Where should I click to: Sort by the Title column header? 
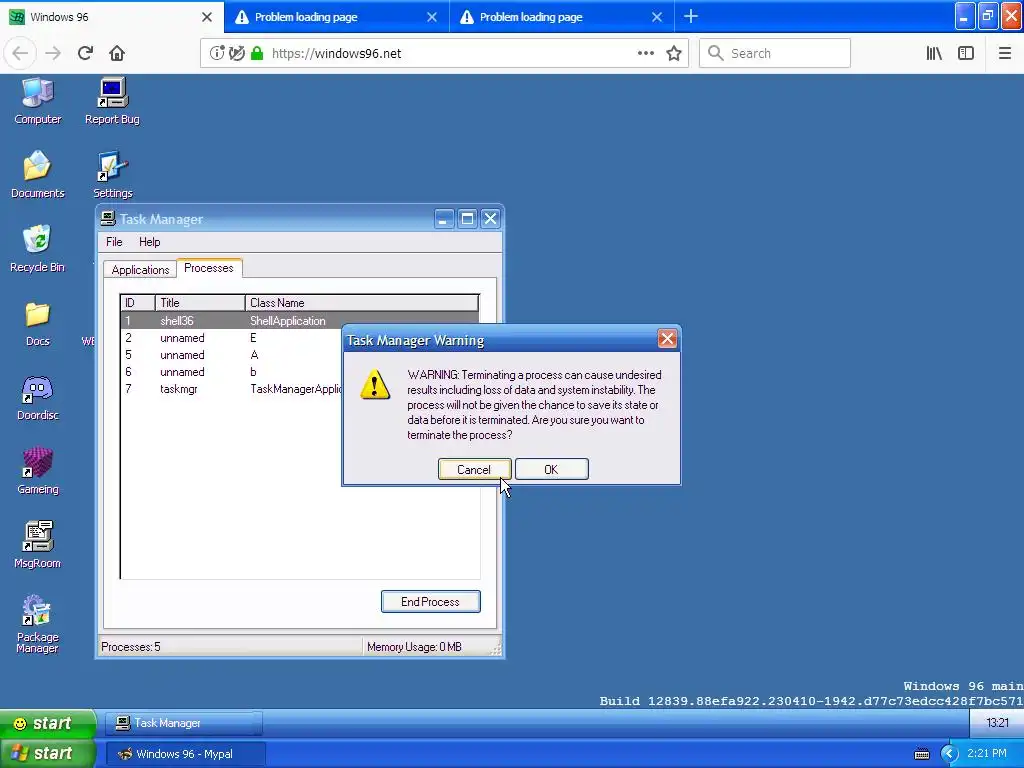click(200, 303)
